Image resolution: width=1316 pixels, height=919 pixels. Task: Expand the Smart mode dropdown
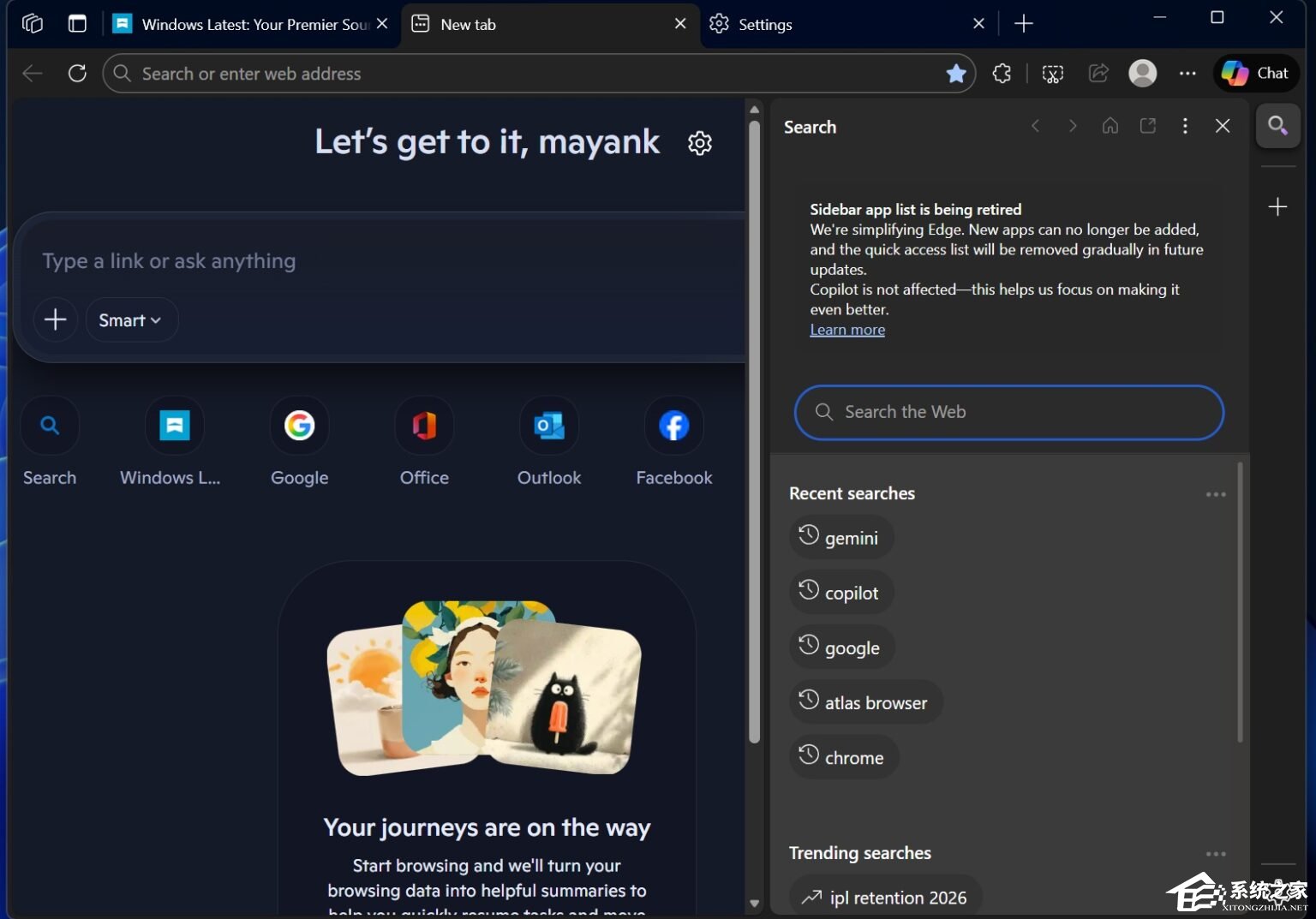(130, 319)
